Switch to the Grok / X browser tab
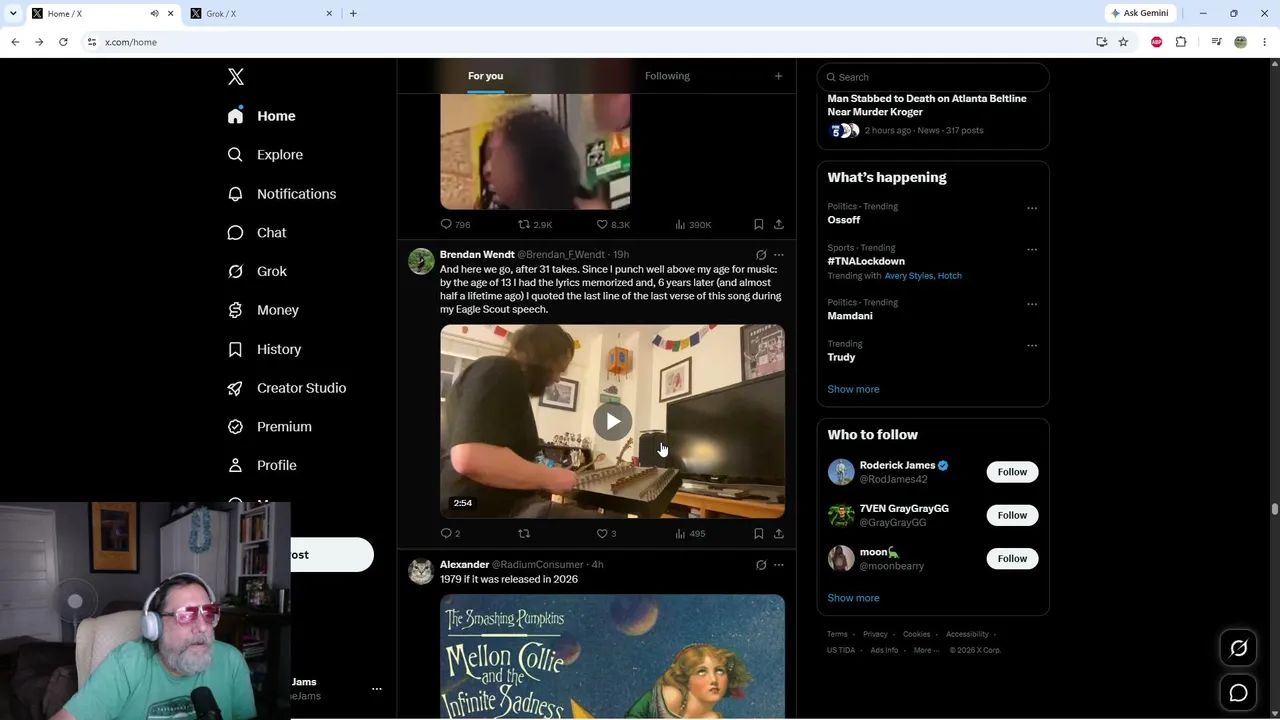This screenshot has height=720, width=1280. click(x=260, y=13)
